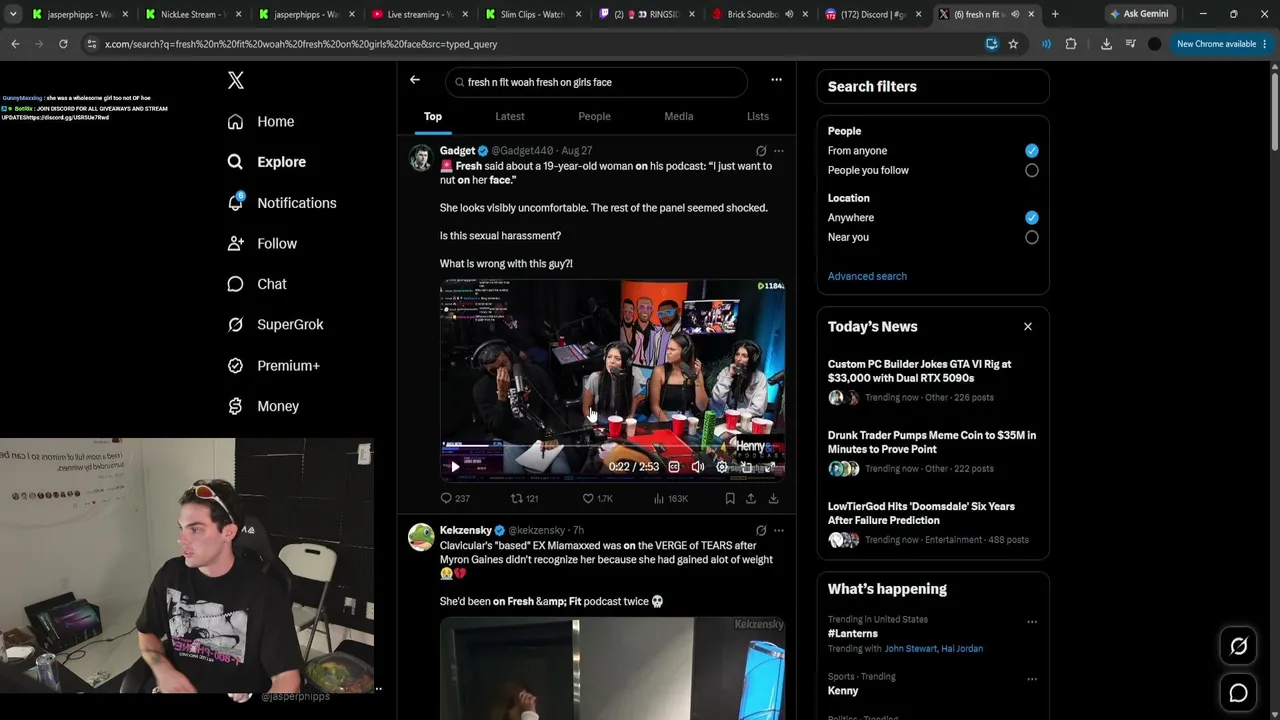Click the X logo in the sidebar
Screen dimensions: 1280x720
click(236, 81)
